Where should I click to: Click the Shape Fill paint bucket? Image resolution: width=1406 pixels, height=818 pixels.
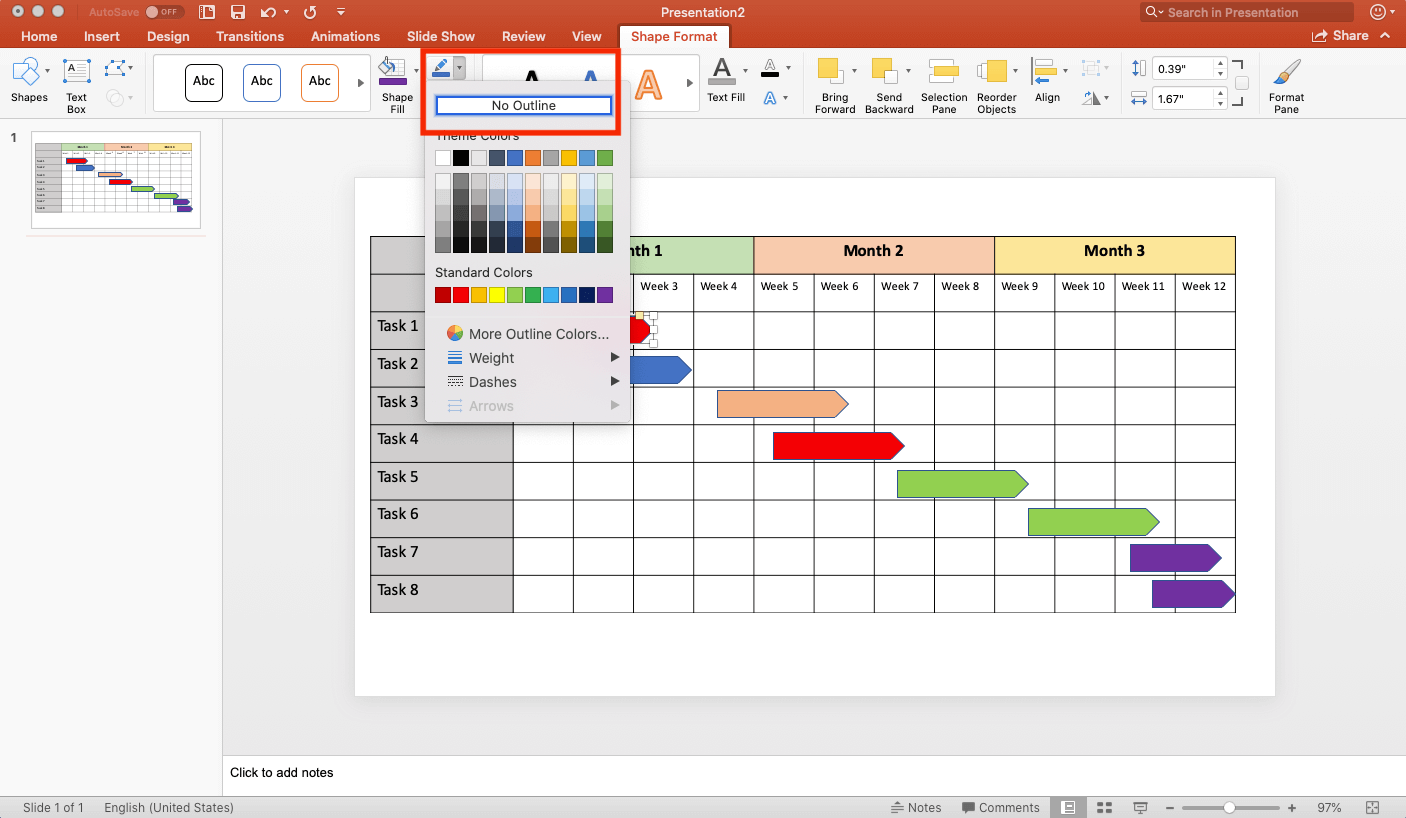coord(392,72)
